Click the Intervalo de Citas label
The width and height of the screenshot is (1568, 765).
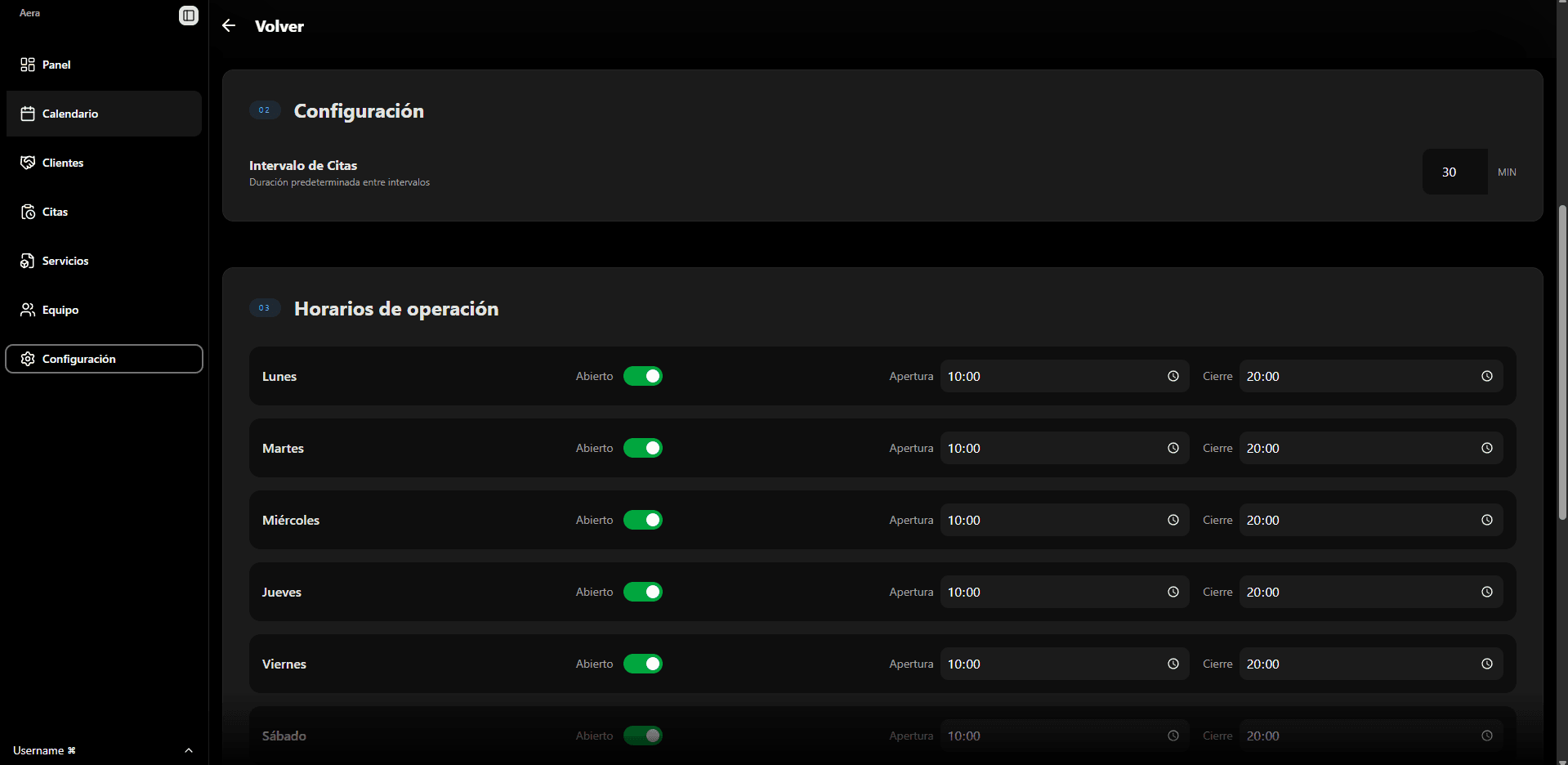[303, 165]
